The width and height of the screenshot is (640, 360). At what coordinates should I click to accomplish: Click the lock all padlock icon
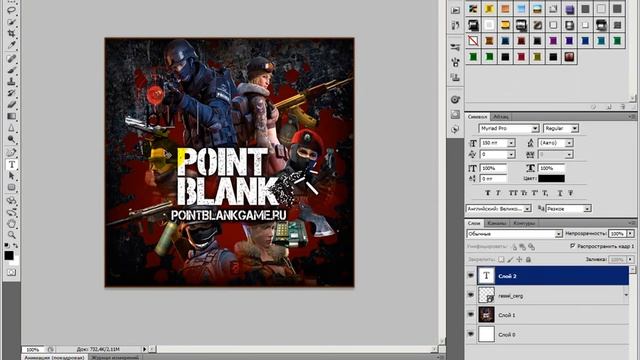[x=528, y=259]
